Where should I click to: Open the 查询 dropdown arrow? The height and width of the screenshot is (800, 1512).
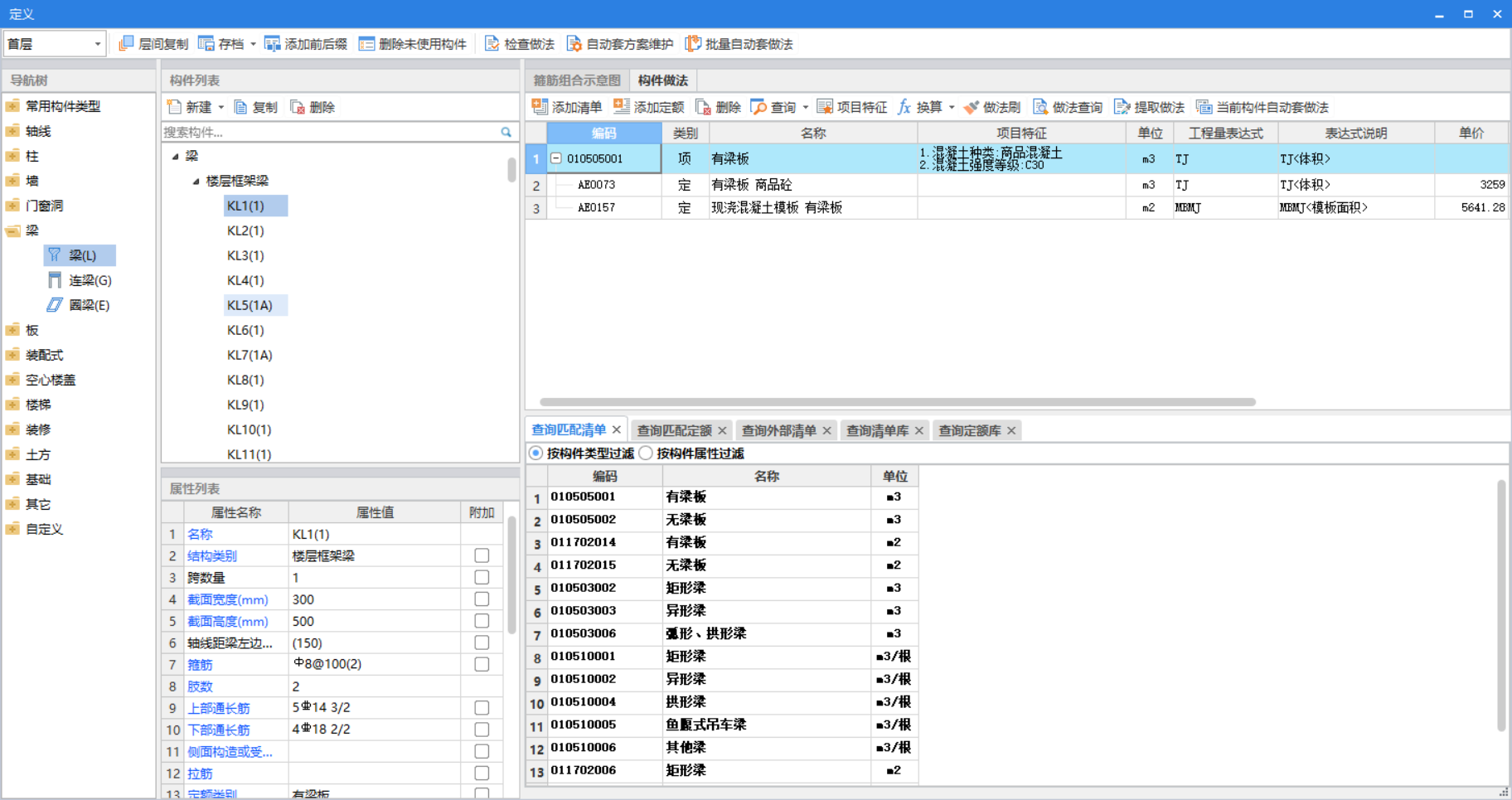point(806,107)
